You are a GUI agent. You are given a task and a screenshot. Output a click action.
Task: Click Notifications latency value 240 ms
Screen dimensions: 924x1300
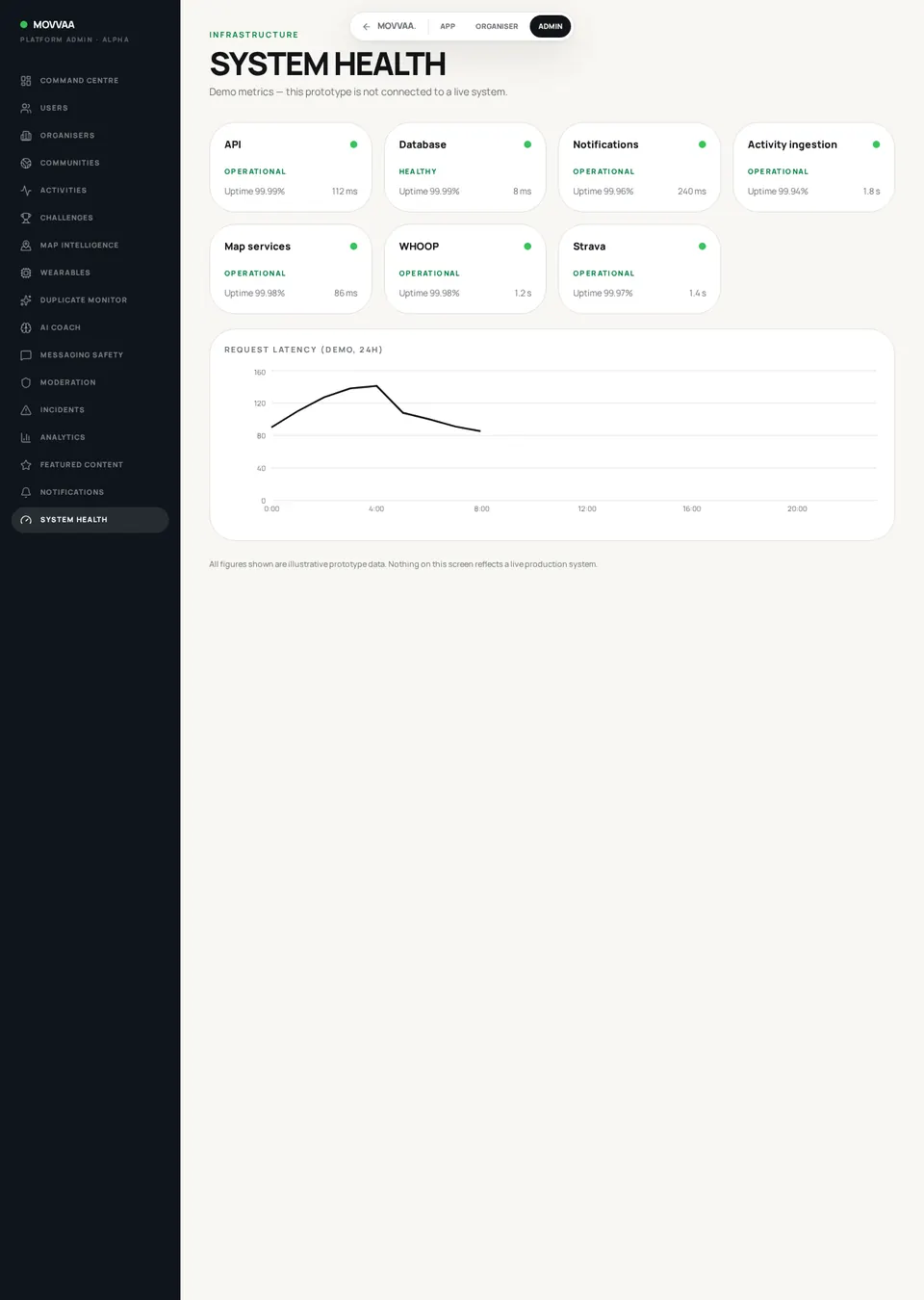pos(692,192)
